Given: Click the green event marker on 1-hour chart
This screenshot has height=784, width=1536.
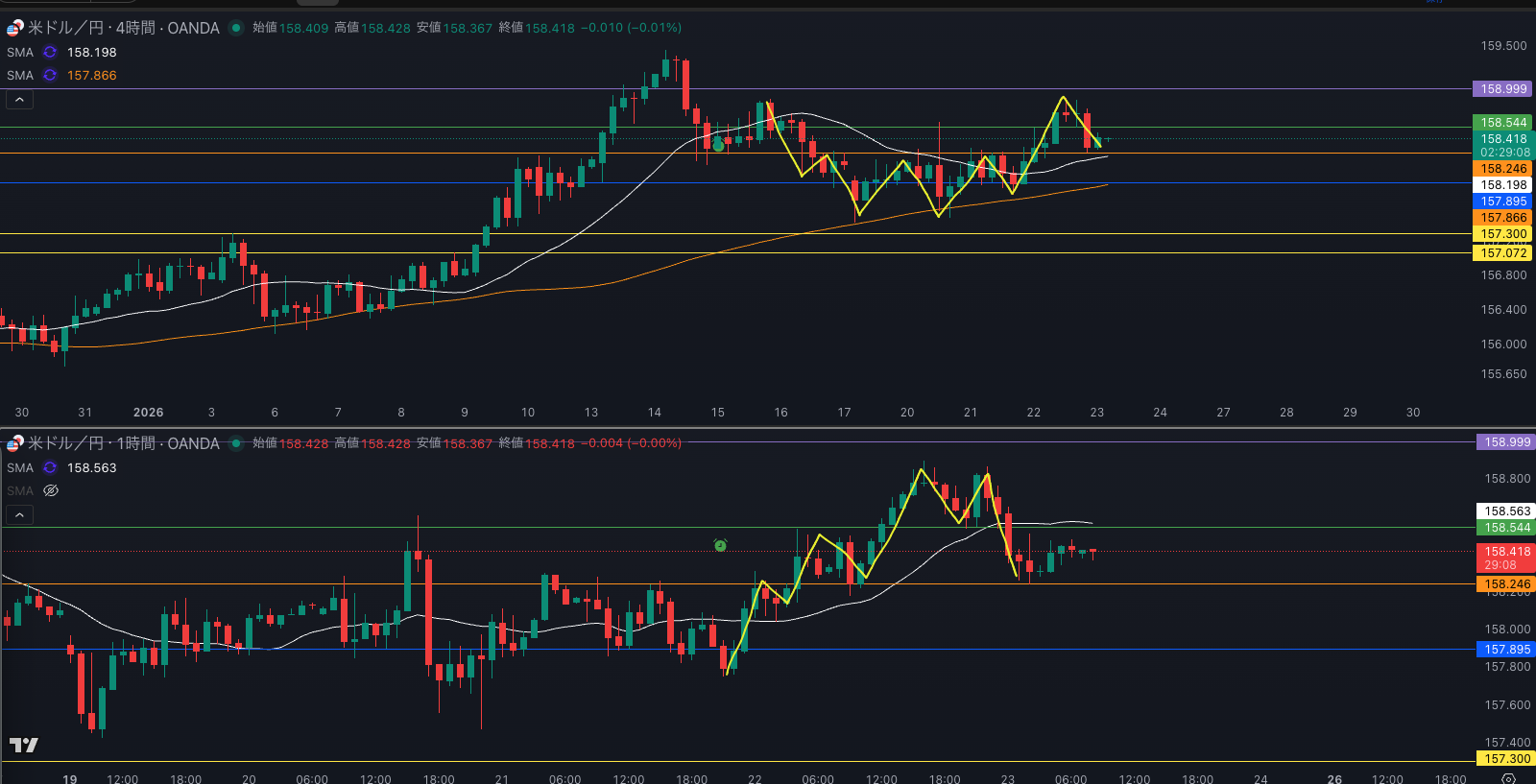Looking at the screenshot, I should click(720, 545).
